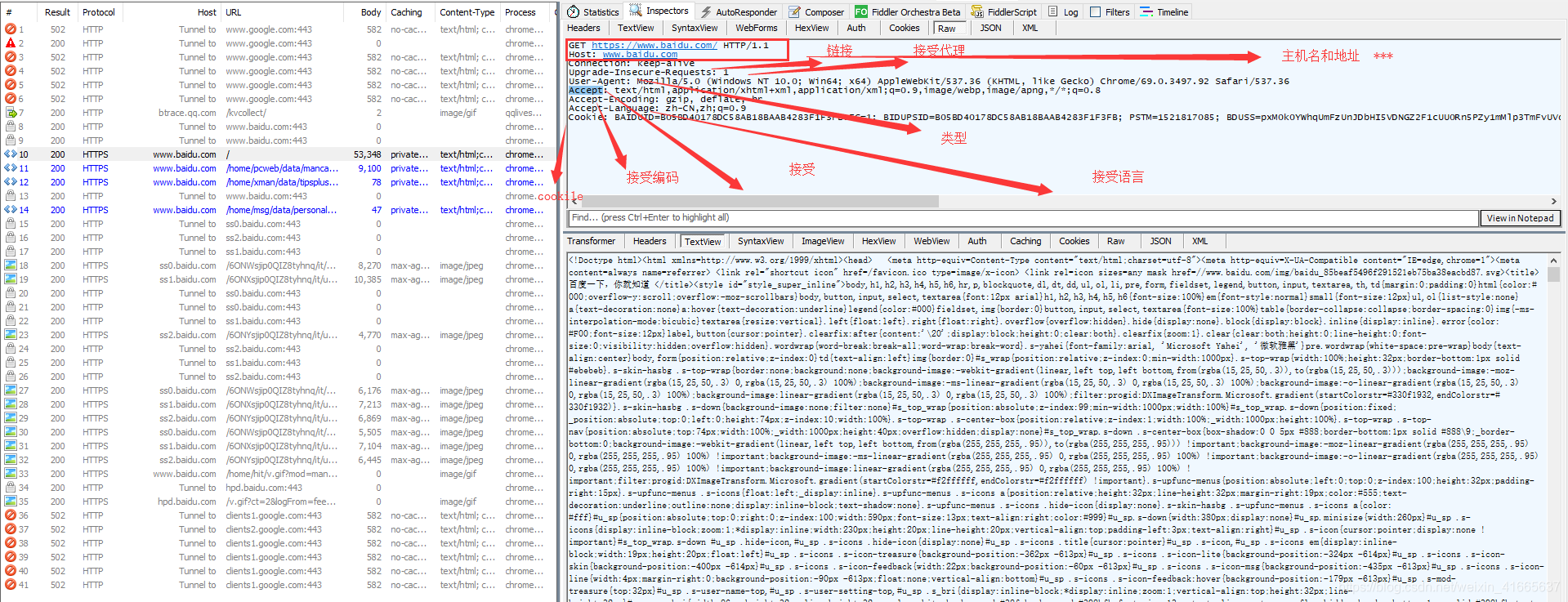The image size is (1568, 602).
Task: Click lock icon of session 8
Action: pos(11,127)
